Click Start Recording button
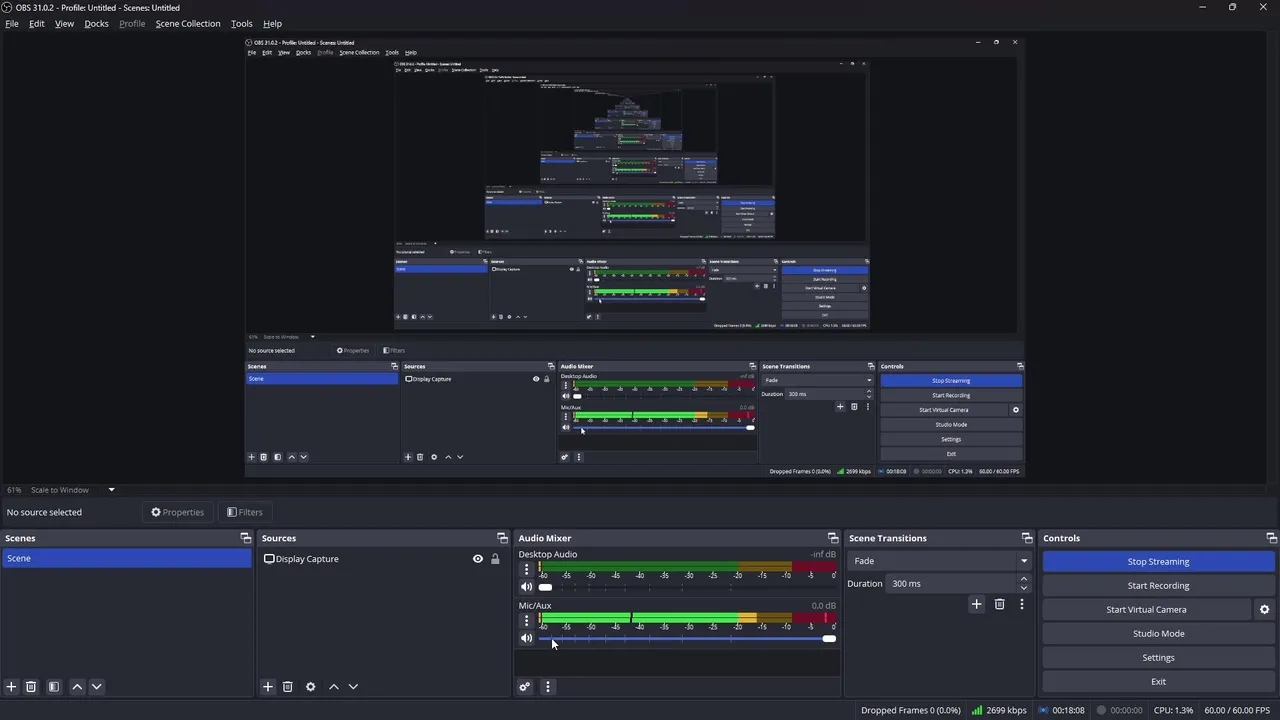1280x720 pixels. coord(1158,586)
